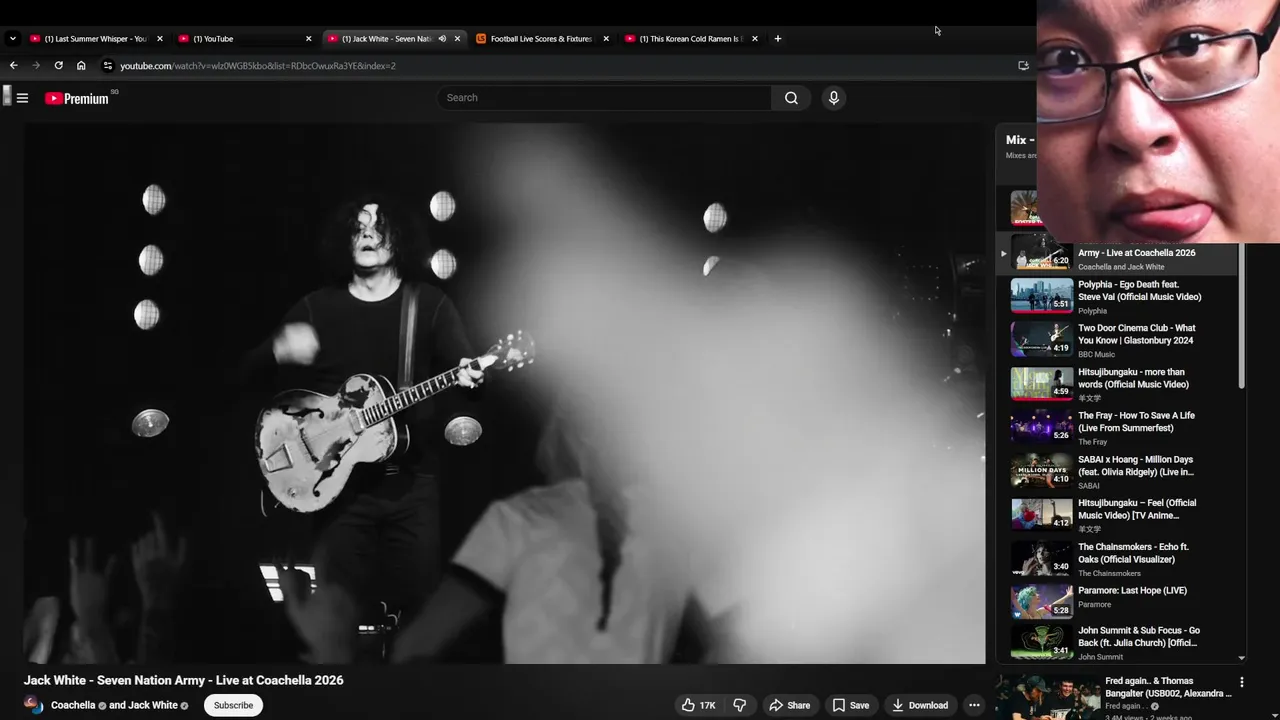The width and height of the screenshot is (1280, 720).
Task: Switch to Football Live Scores & Fixtures tab
Action: (541, 39)
